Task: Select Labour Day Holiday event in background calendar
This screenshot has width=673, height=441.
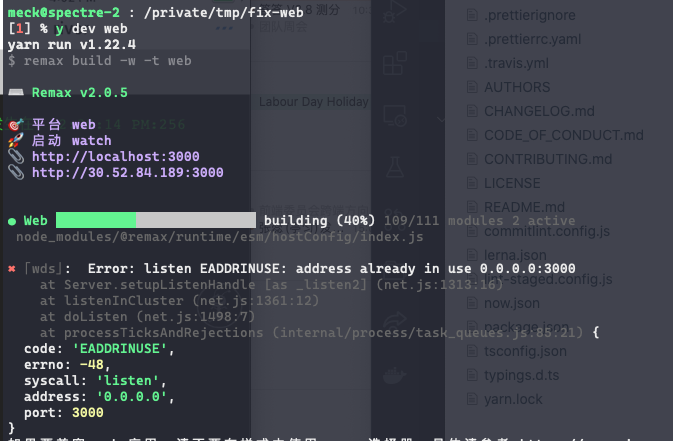Action: pos(313,102)
